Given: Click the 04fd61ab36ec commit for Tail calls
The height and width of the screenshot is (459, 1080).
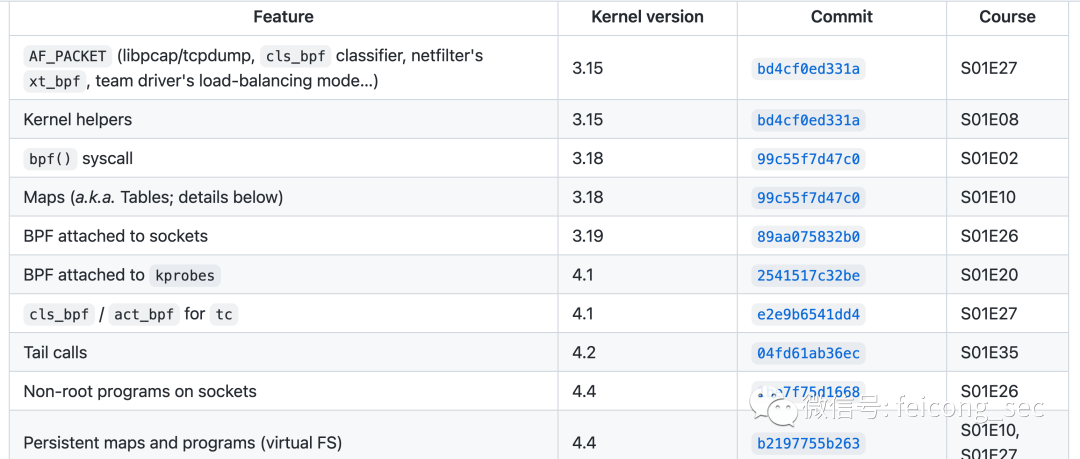Looking at the screenshot, I should pyautogui.click(x=808, y=353).
